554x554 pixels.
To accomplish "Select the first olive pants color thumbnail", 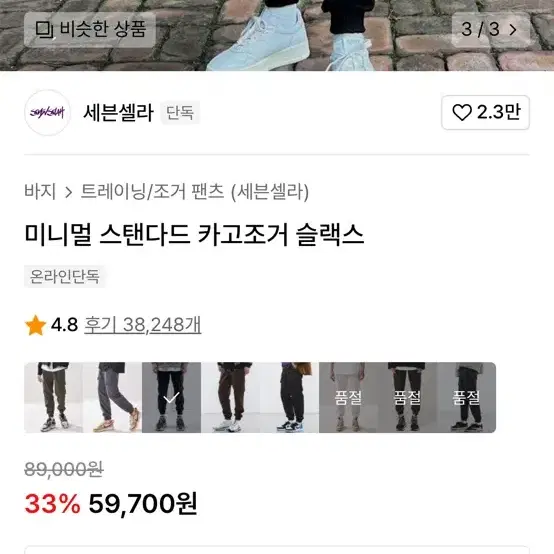I will (x=54, y=397).
